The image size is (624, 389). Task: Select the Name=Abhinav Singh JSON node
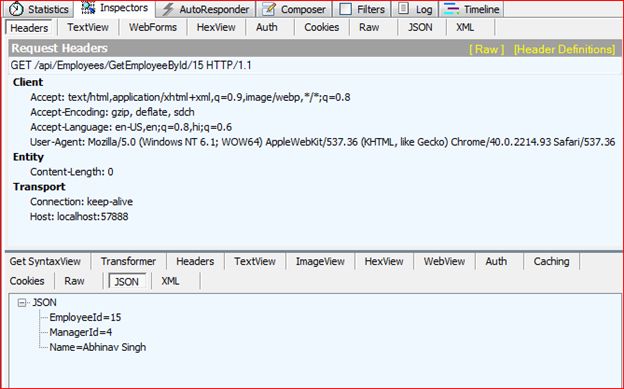pos(98,347)
